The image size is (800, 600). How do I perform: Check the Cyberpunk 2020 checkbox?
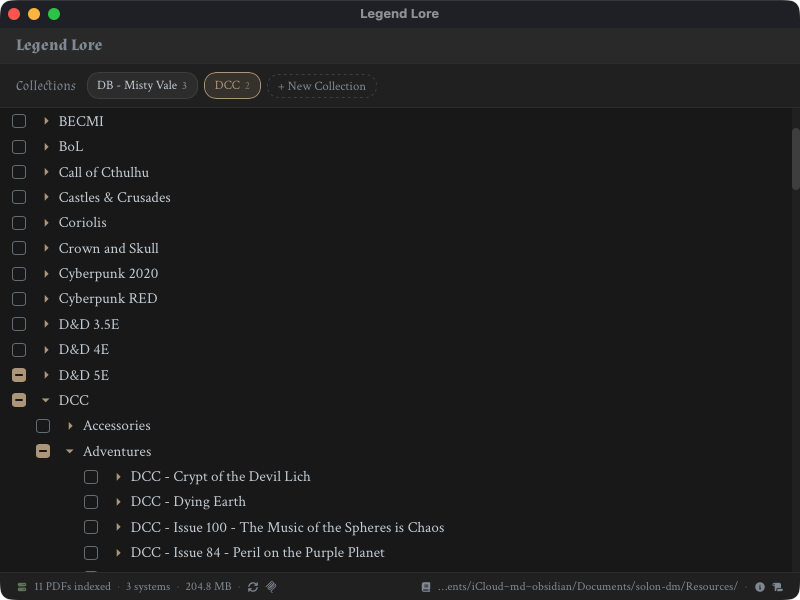pos(19,273)
